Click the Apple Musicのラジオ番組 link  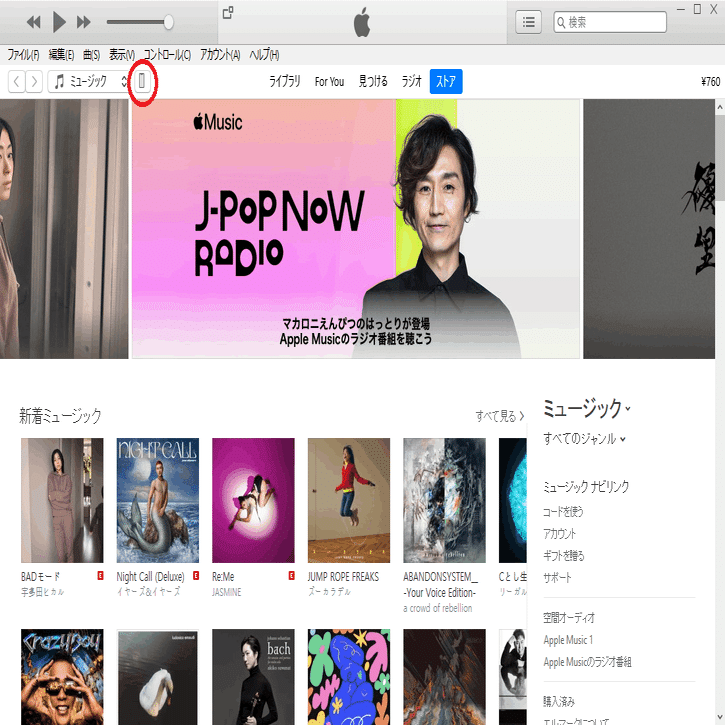[587, 662]
